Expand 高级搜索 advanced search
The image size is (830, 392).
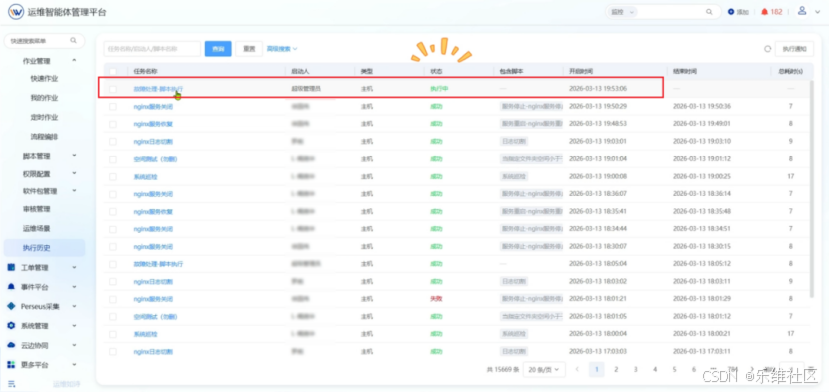pos(282,49)
